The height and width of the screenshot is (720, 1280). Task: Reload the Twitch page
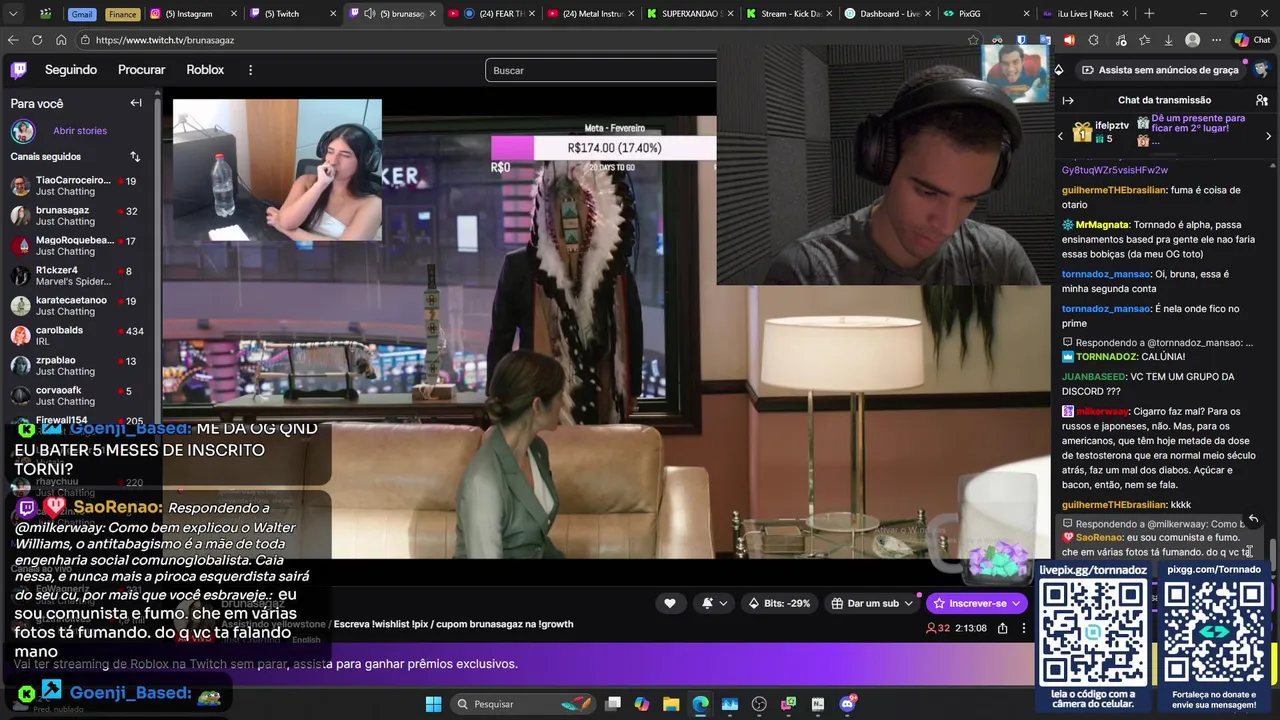click(37, 40)
